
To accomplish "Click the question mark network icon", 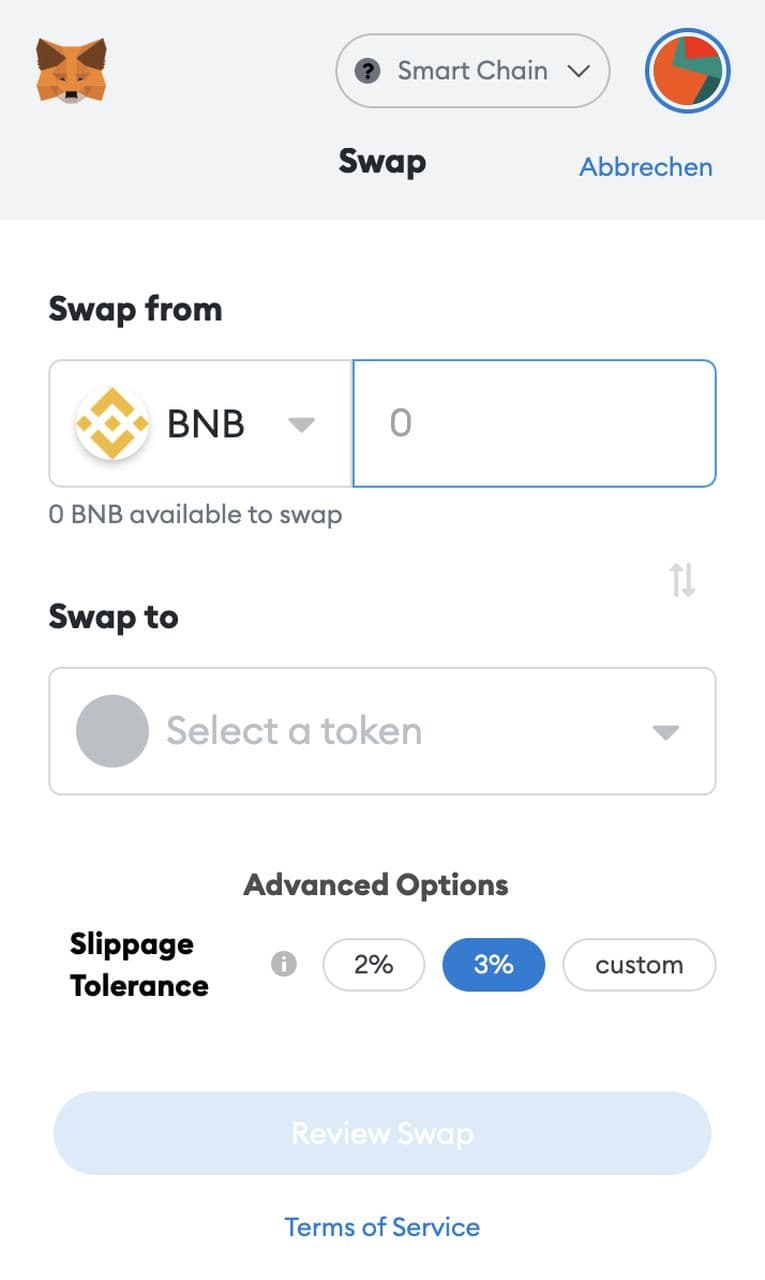I will (368, 71).
